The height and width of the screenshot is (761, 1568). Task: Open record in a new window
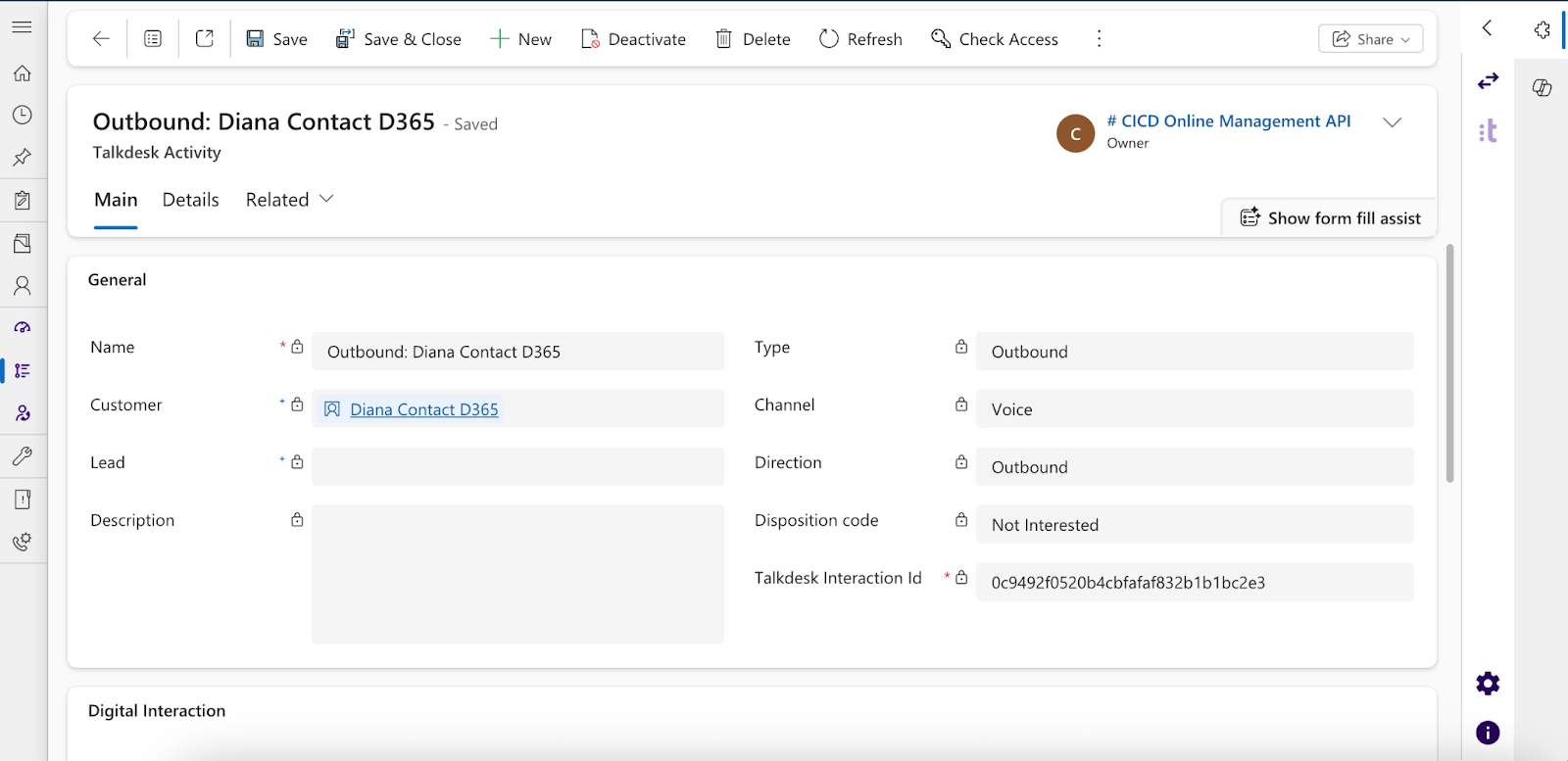[205, 39]
